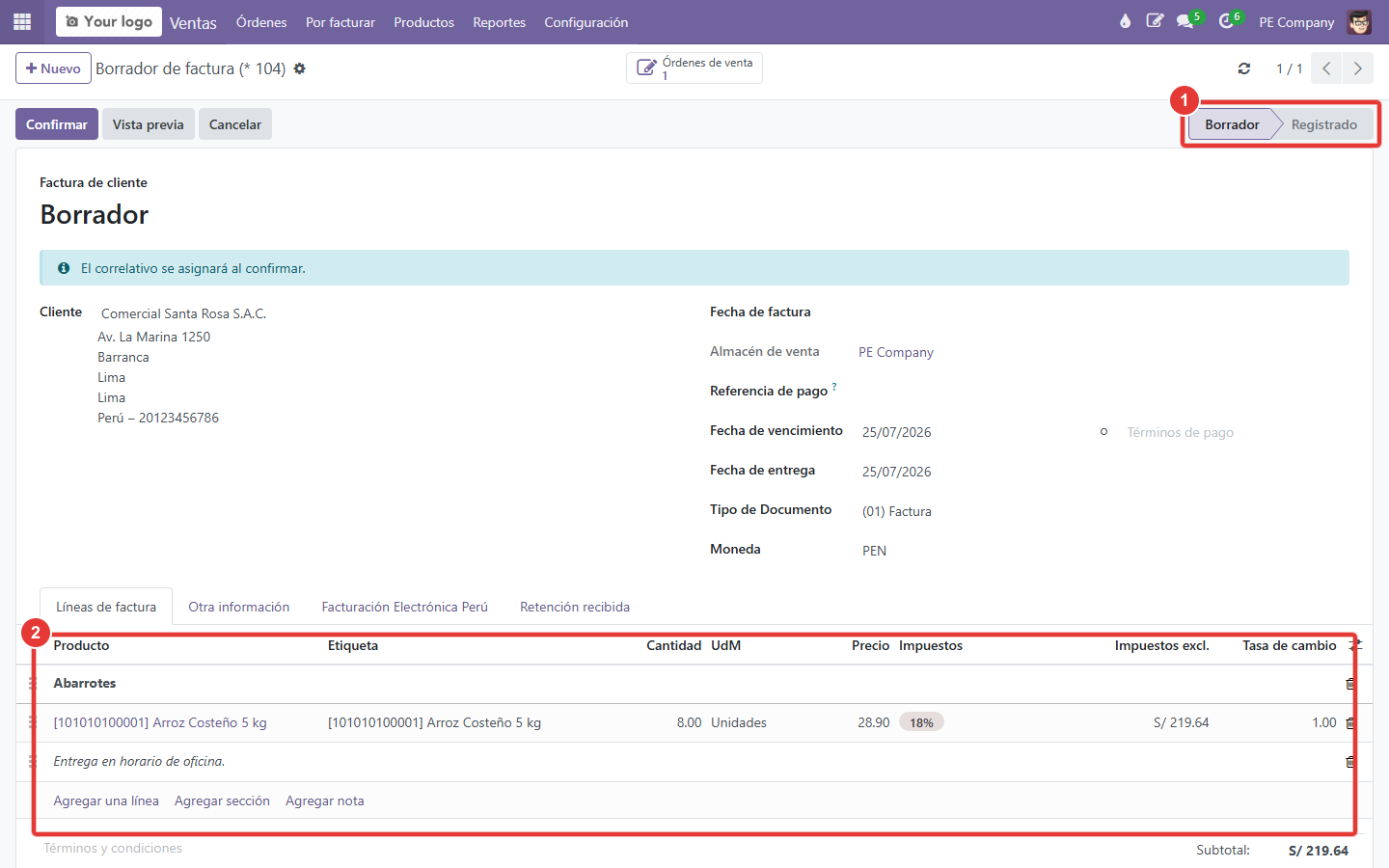Open the Configuración menu
This screenshot has height=868, width=1389.
pyautogui.click(x=586, y=22)
